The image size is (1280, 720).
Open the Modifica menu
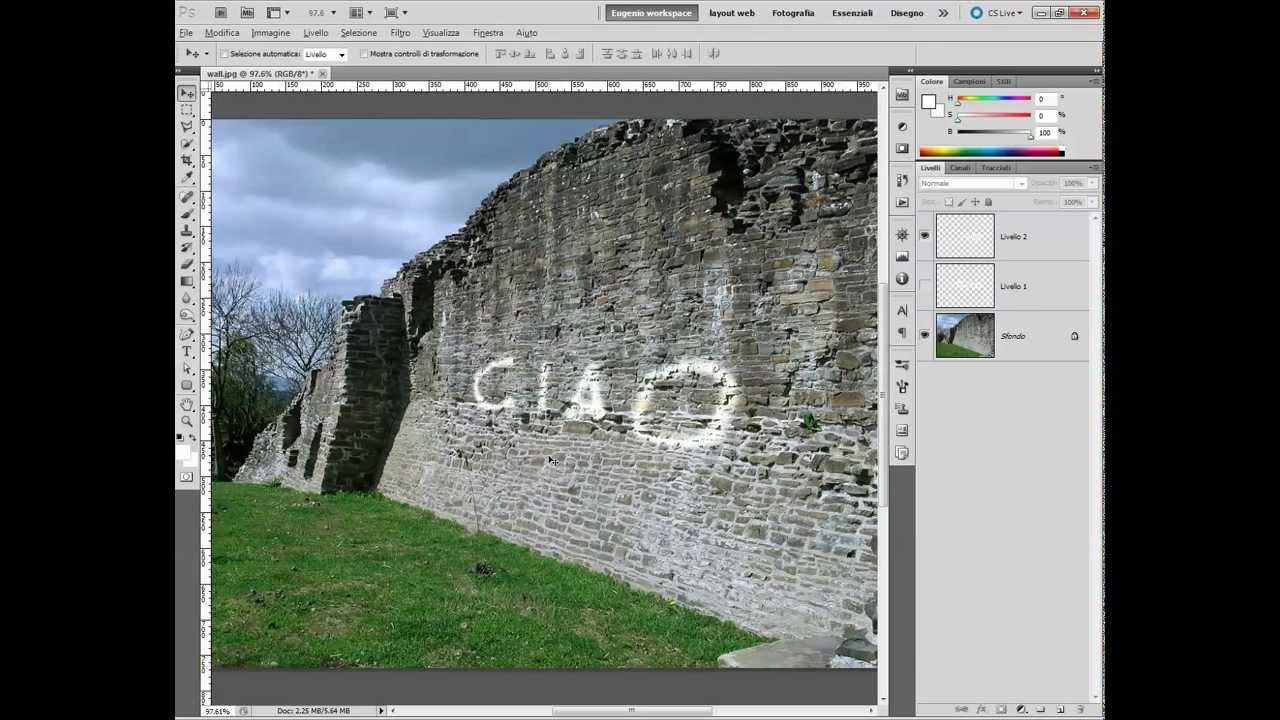coord(222,33)
